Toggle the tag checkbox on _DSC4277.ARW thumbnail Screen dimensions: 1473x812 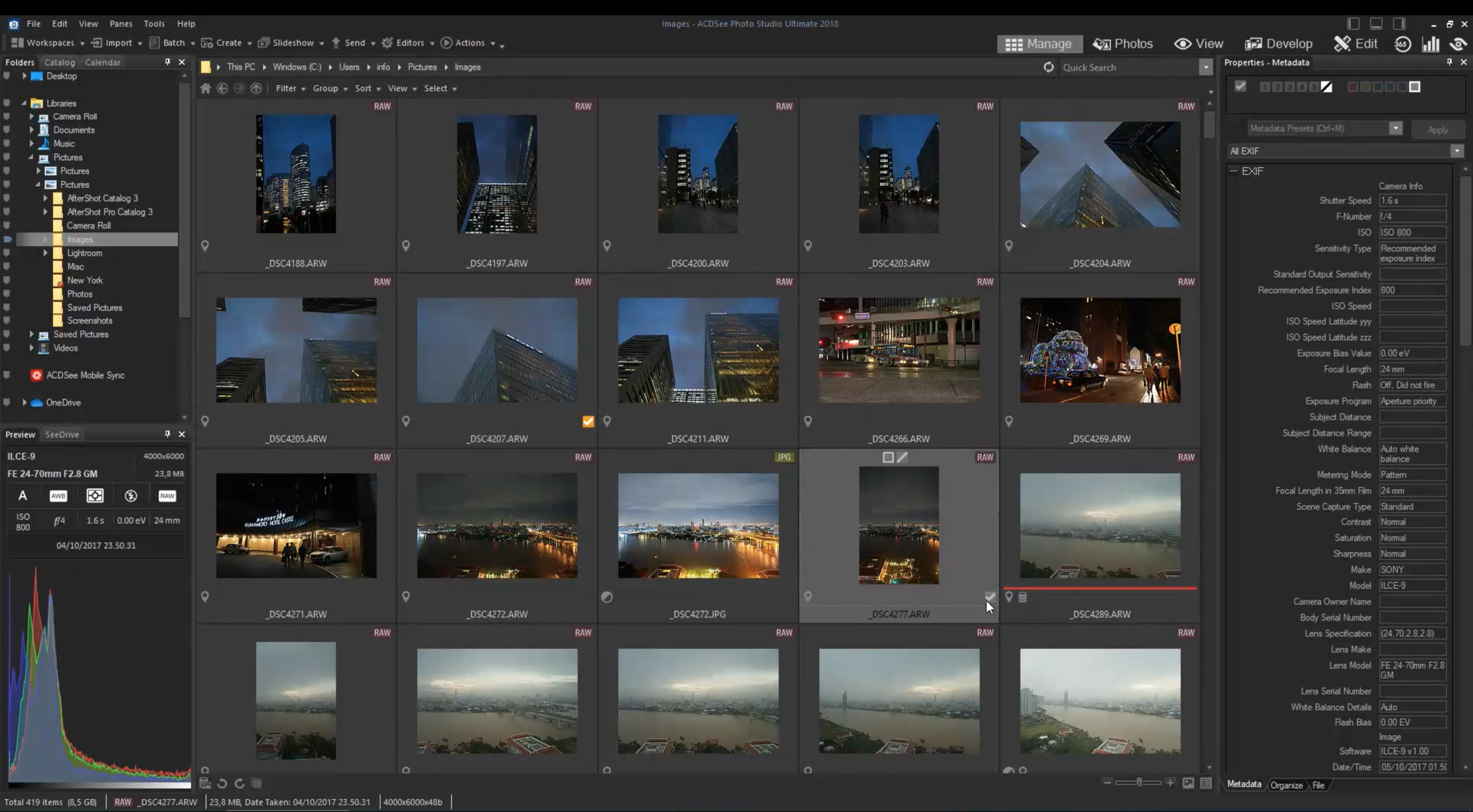(990, 597)
